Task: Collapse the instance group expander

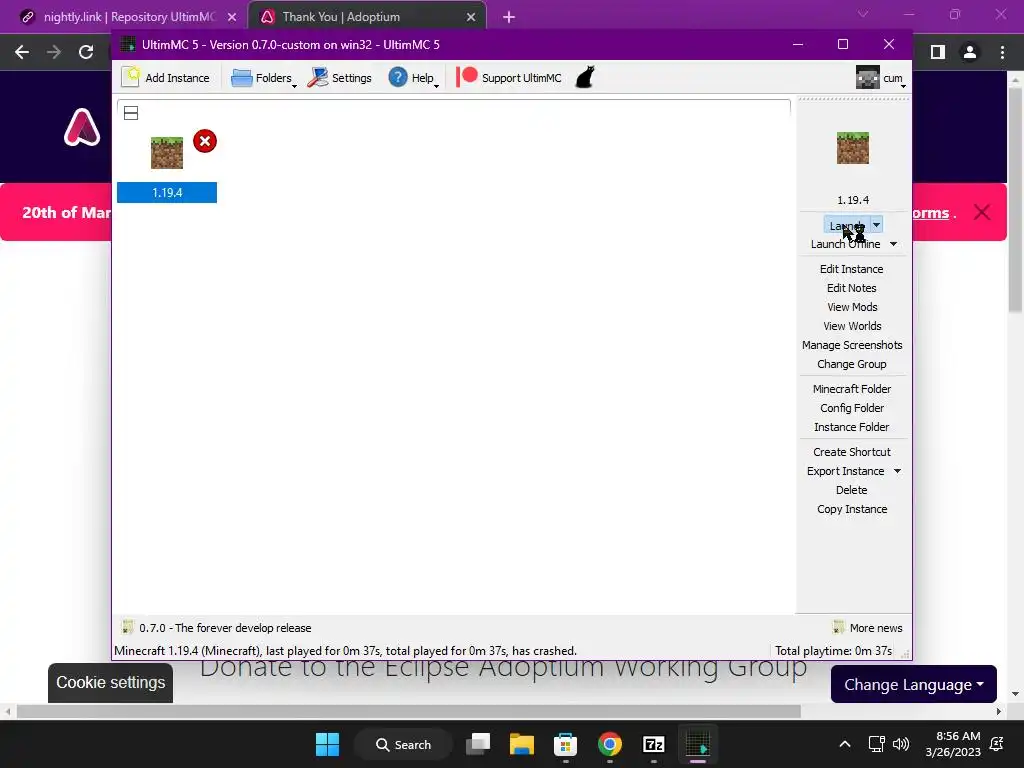Action: point(131,113)
